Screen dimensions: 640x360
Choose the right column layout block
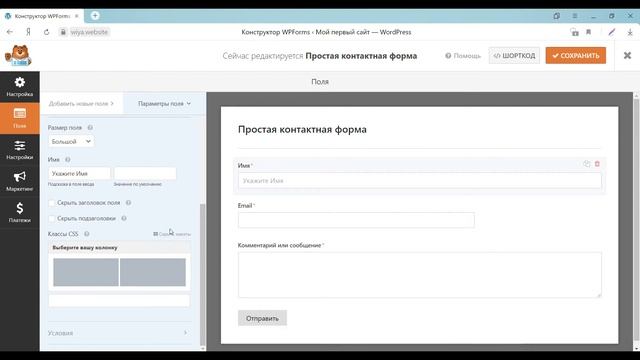coord(153,272)
